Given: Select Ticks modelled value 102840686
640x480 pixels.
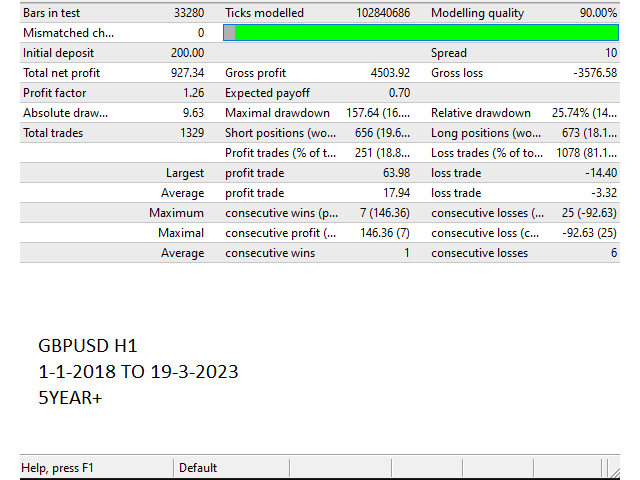Looking at the screenshot, I should (x=383, y=13).
